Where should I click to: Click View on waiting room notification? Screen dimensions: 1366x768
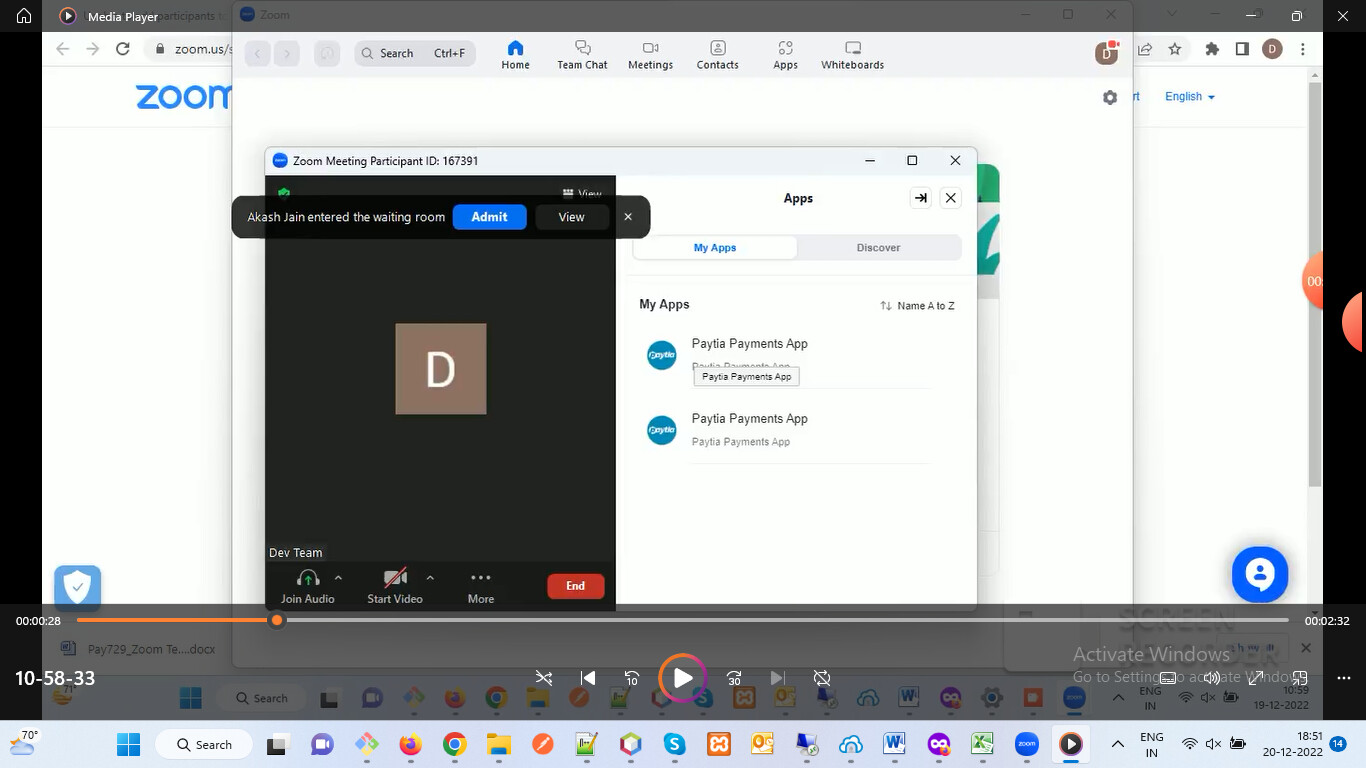pyautogui.click(x=572, y=217)
